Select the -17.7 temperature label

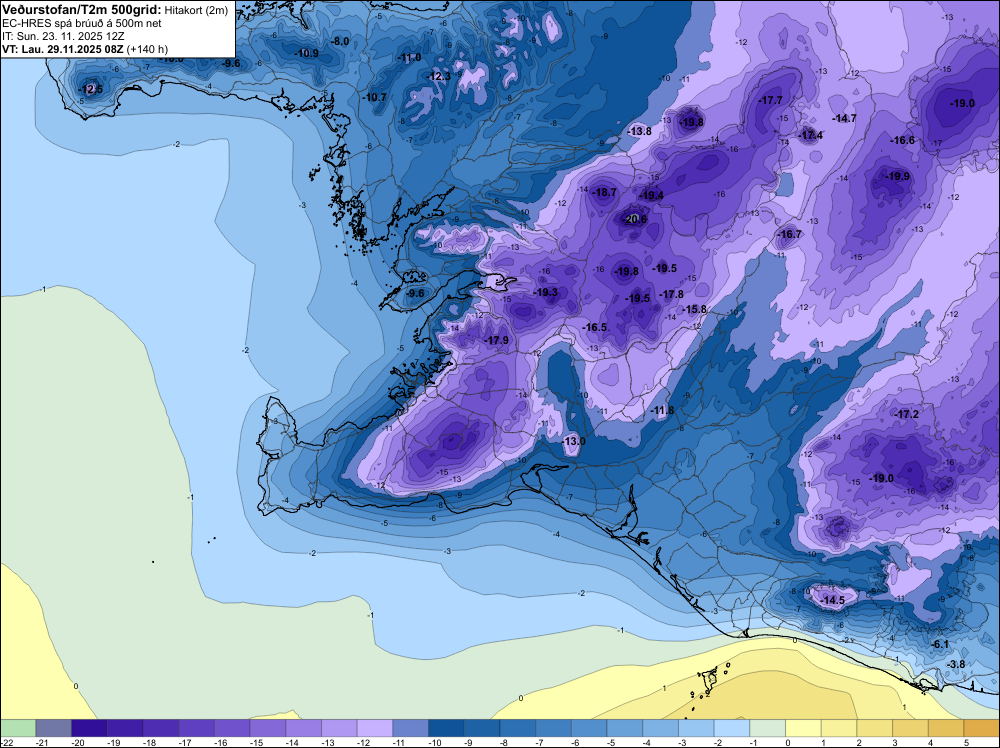pyautogui.click(x=770, y=100)
